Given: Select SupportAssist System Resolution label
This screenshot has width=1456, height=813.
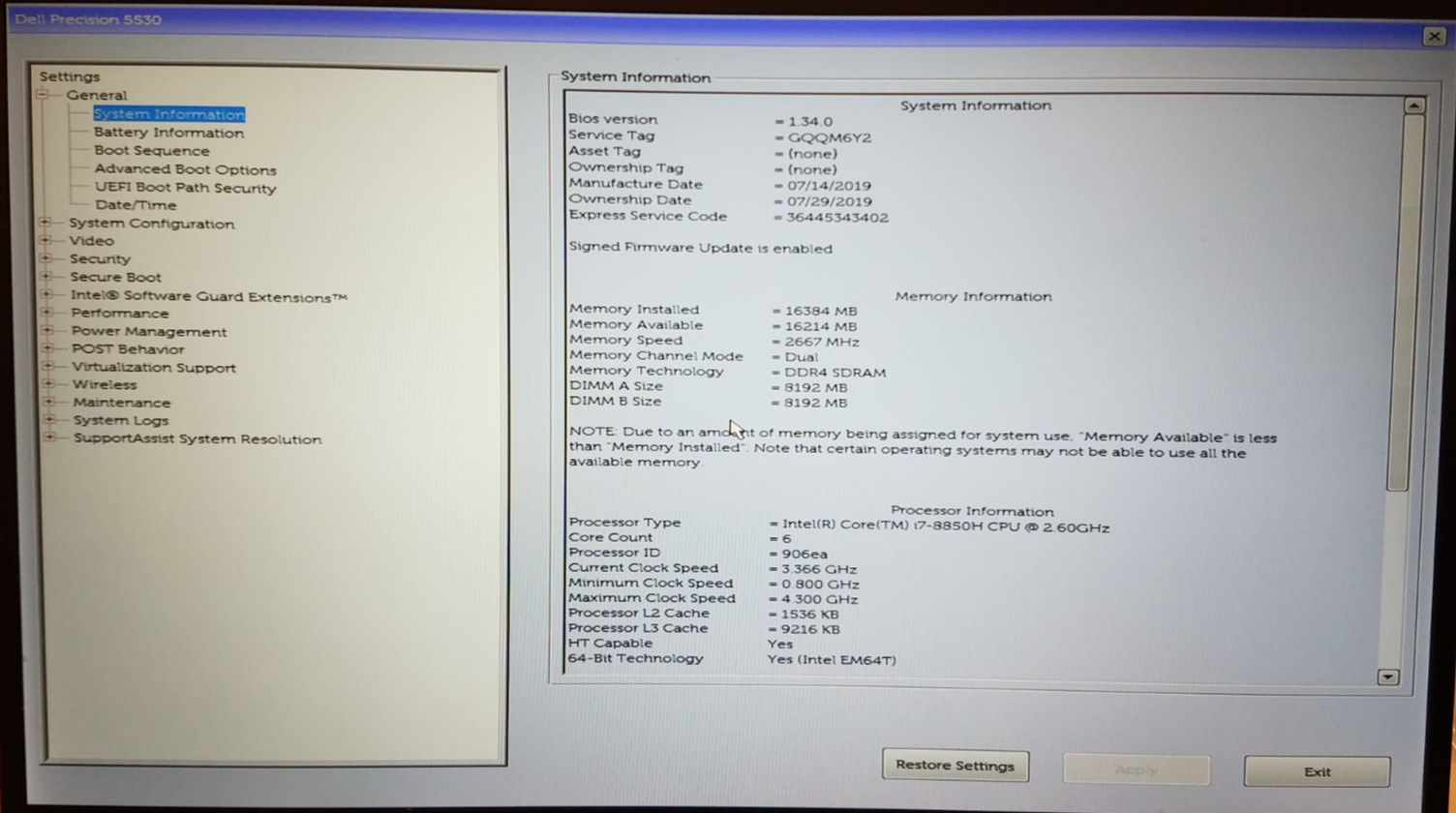Looking at the screenshot, I should pos(197,439).
